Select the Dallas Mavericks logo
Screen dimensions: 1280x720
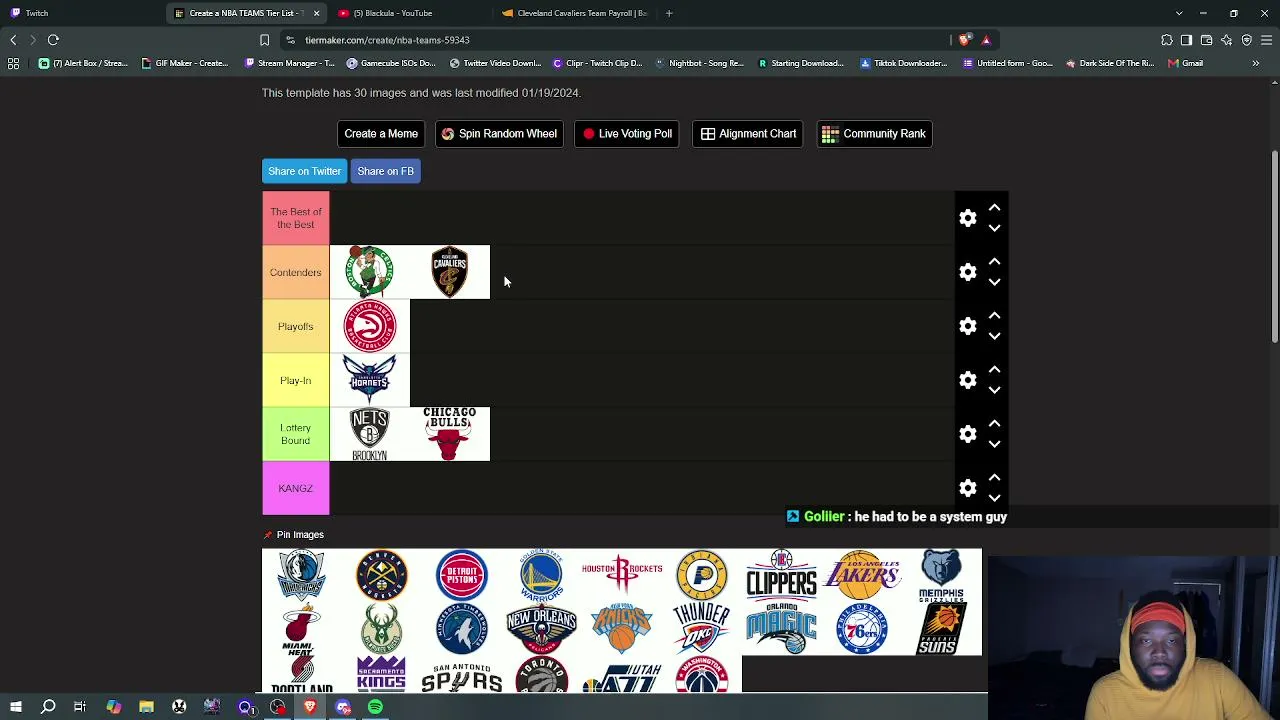click(301, 575)
